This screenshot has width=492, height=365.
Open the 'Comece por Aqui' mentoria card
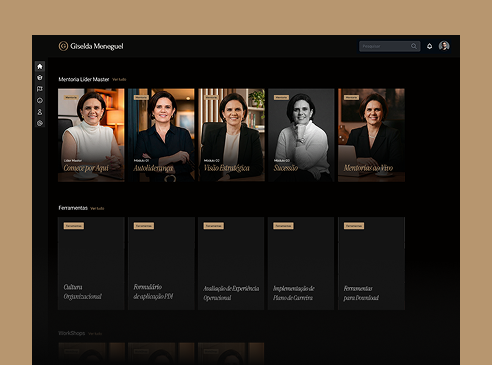[x=91, y=135]
